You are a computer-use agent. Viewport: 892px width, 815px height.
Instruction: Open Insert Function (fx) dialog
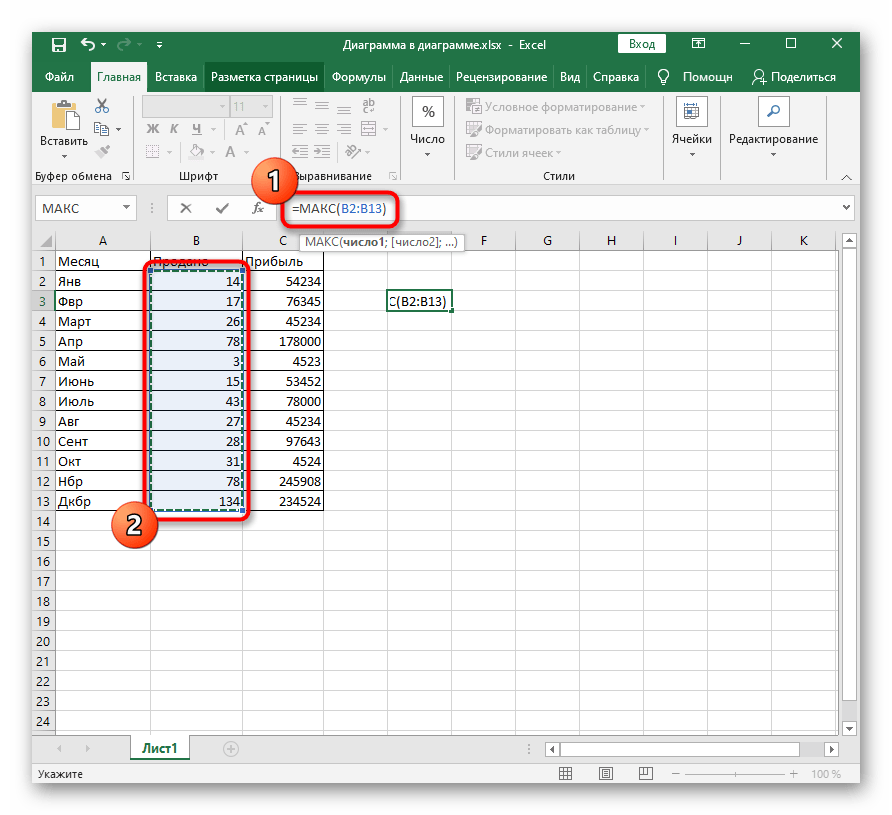click(x=258, y=208)
